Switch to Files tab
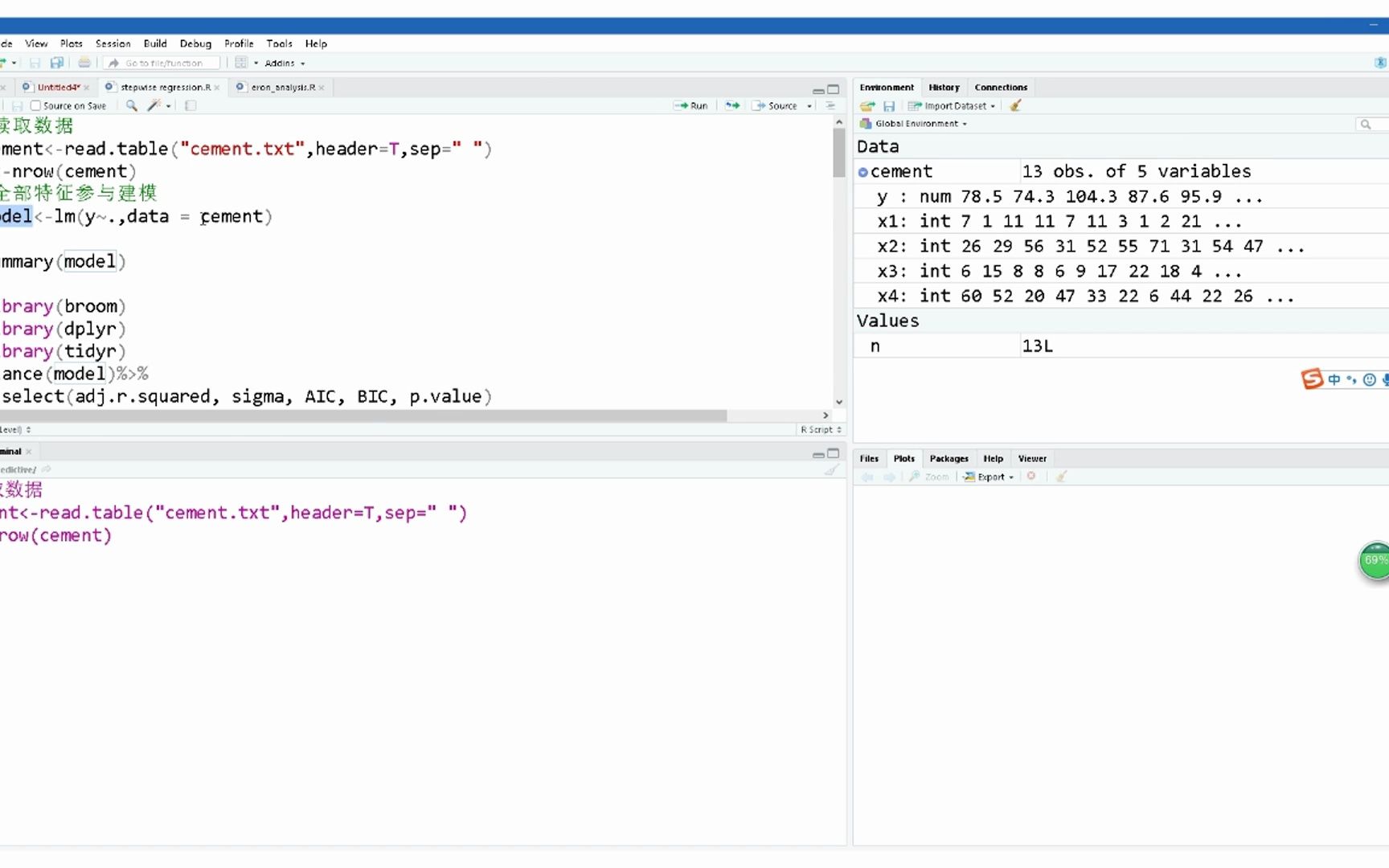This screenshot has height=868, width=1389. pos(869,458)
